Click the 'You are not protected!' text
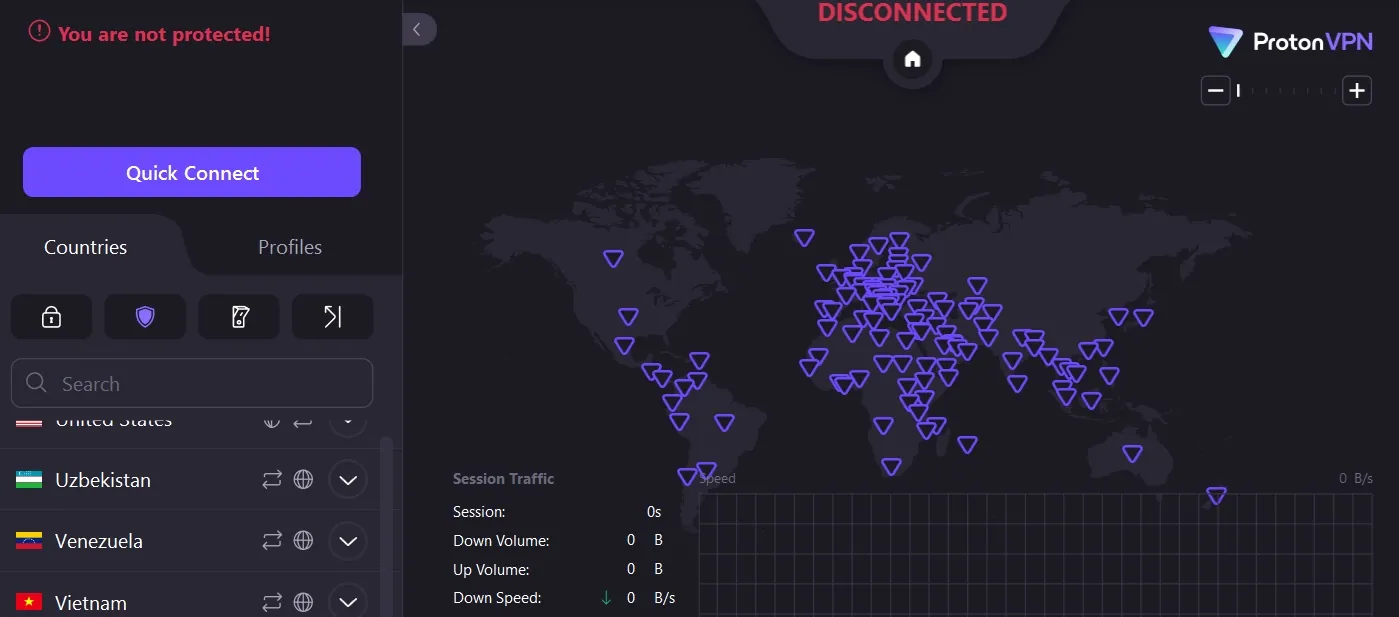 (x=164, y=33)
